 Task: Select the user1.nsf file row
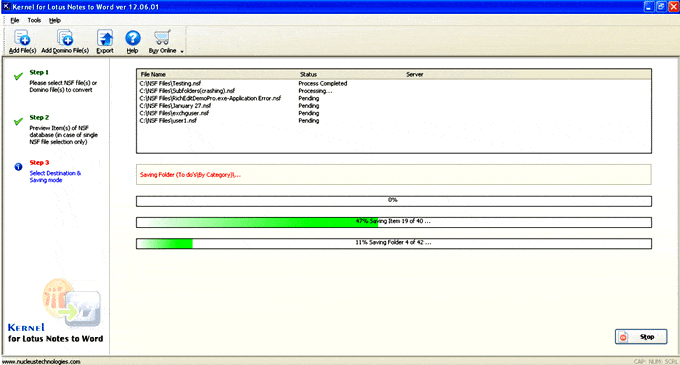[x=394, y=121]
